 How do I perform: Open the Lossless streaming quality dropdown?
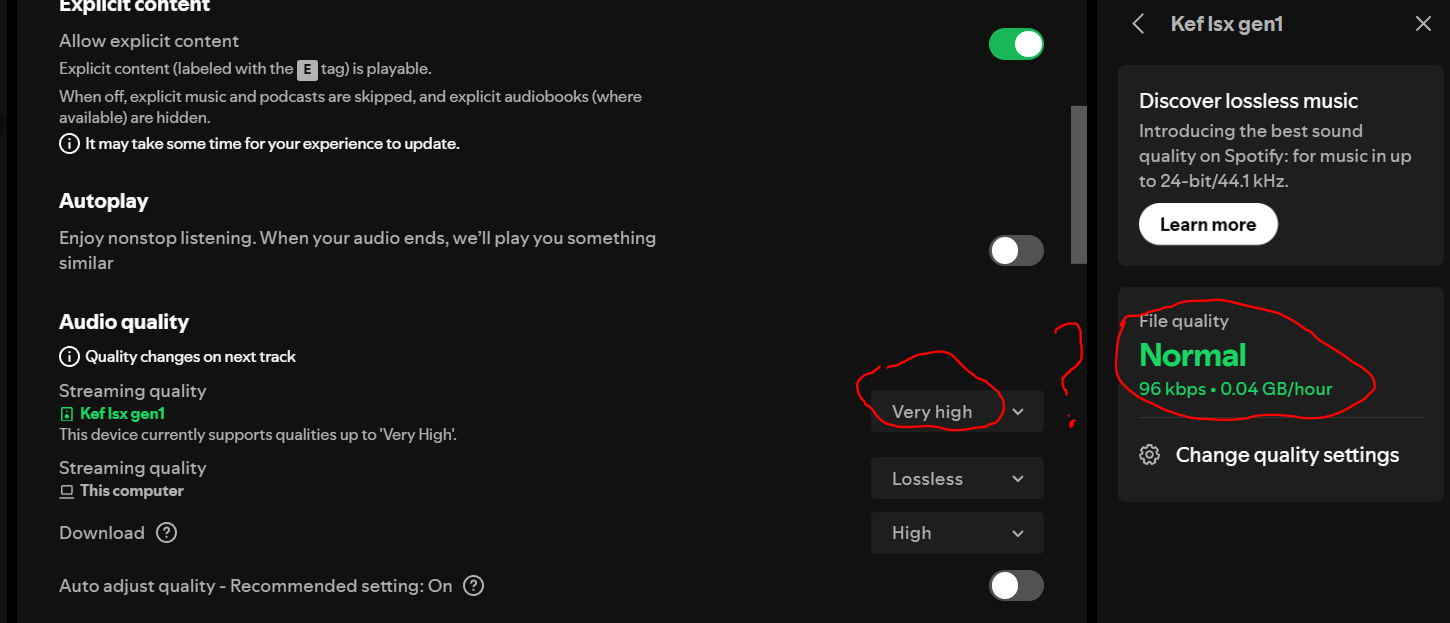pyautogui.click(x=957, y=479)
